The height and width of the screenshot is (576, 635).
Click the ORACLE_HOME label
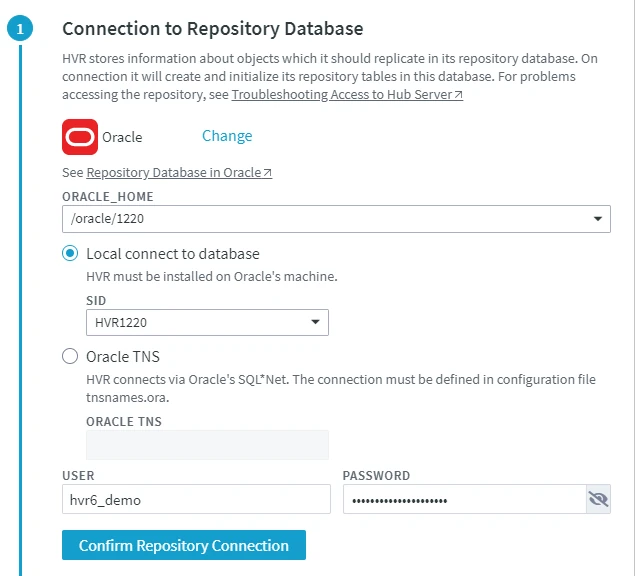tap(108, 196)
